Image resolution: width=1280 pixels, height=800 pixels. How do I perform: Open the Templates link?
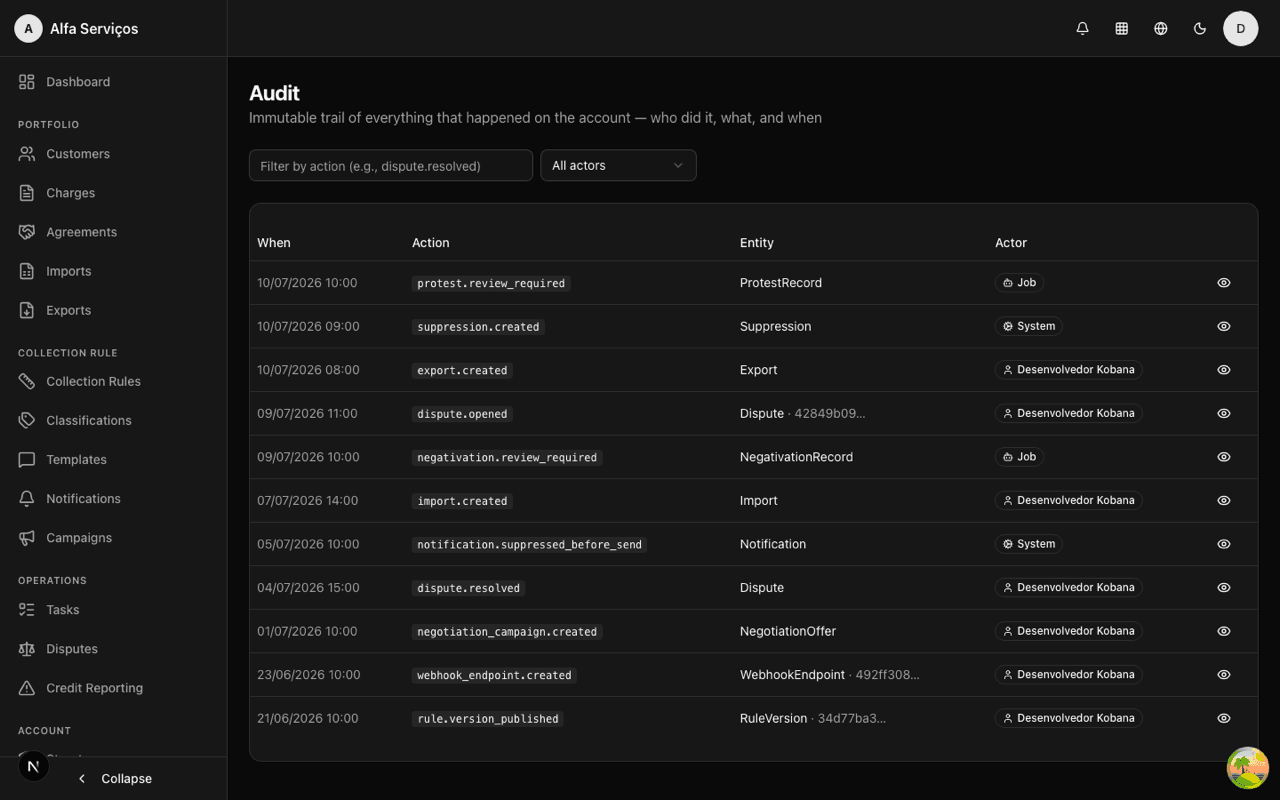[113, 460]
